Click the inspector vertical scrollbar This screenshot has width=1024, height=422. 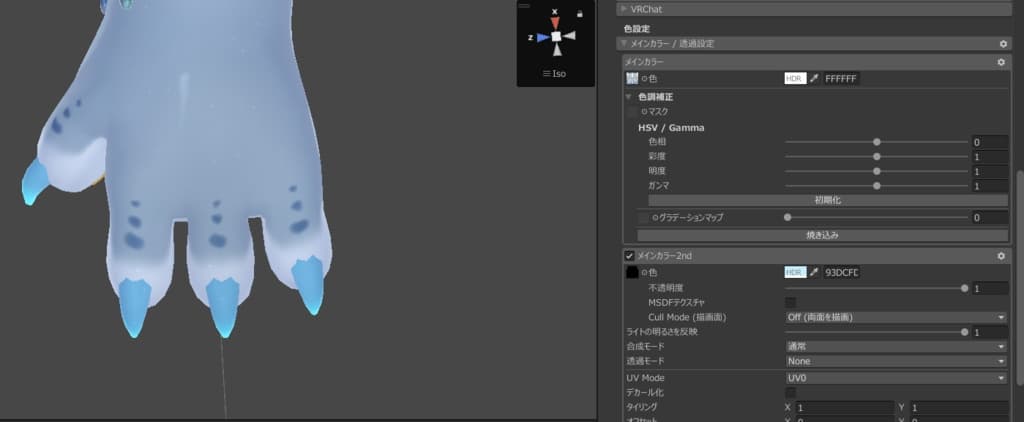pyautogui.click(x=1020, y=278)
